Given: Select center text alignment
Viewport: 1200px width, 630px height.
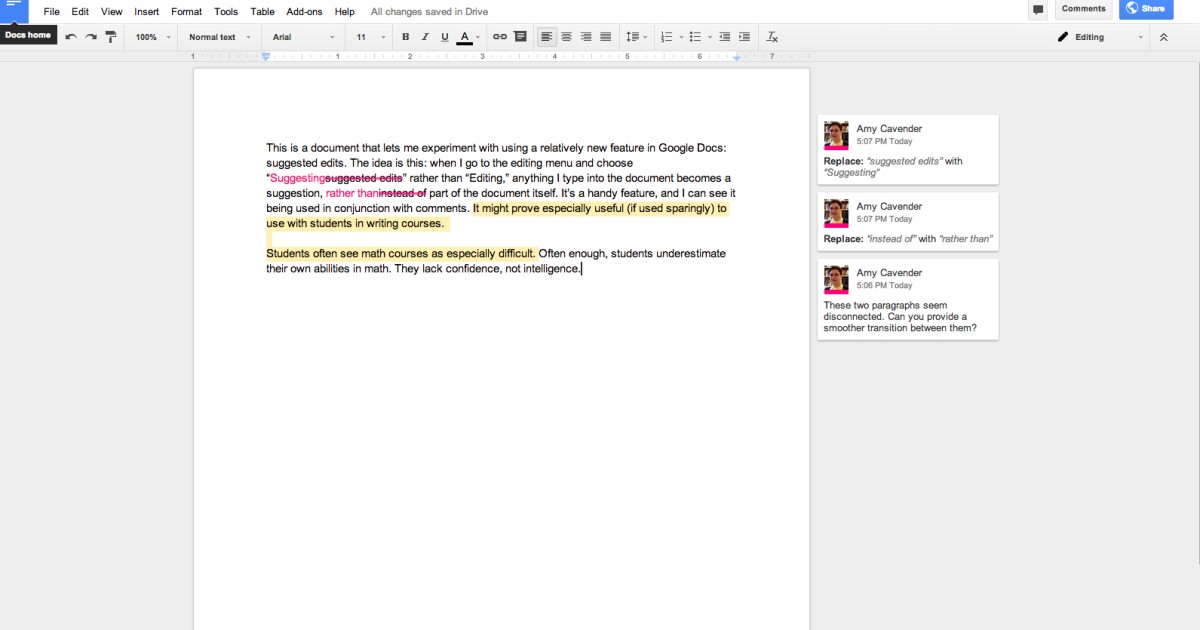Looking at the screenshot, I should [x=565, y=36].
